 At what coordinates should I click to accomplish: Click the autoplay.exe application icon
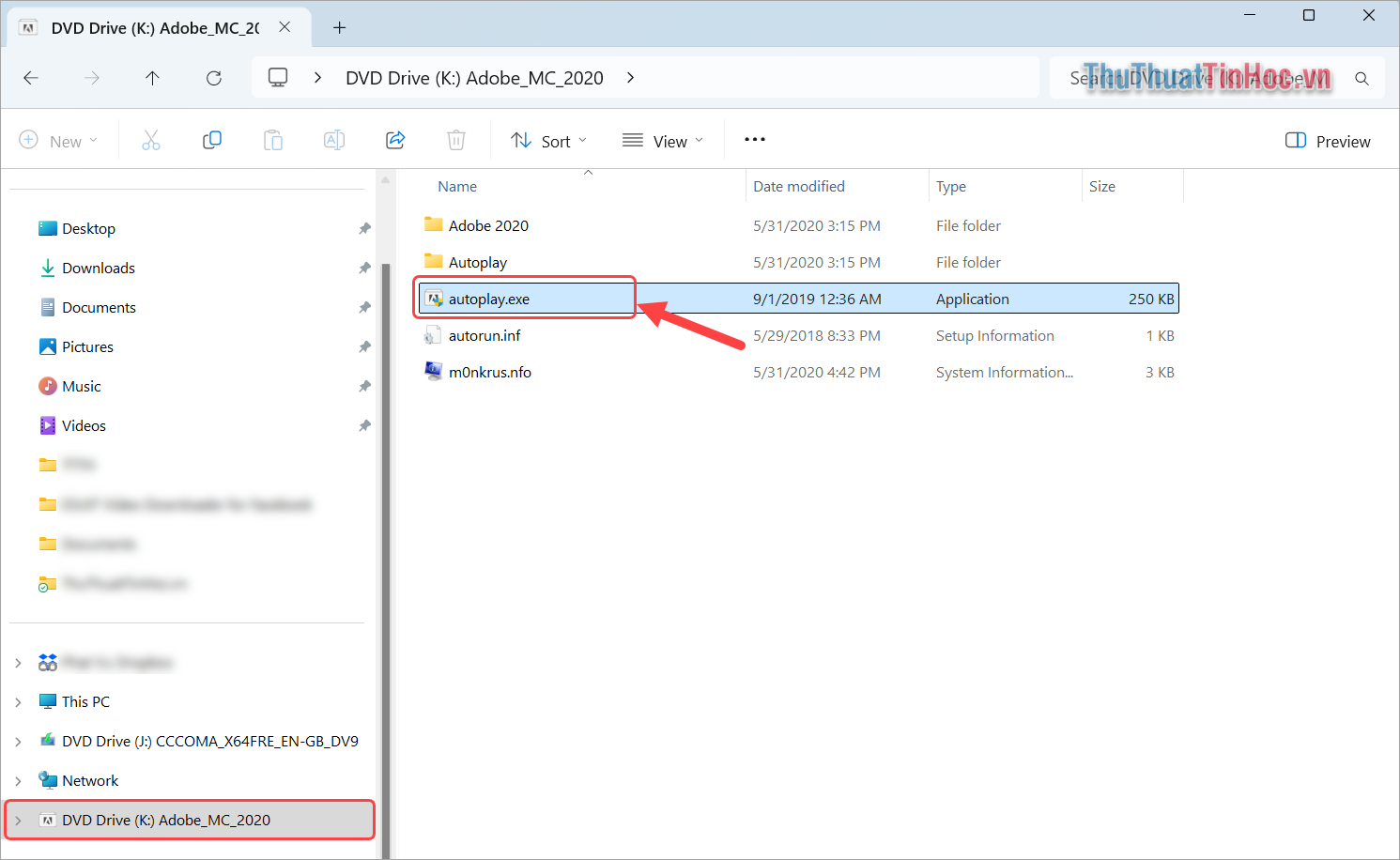[x=433, y=299]
